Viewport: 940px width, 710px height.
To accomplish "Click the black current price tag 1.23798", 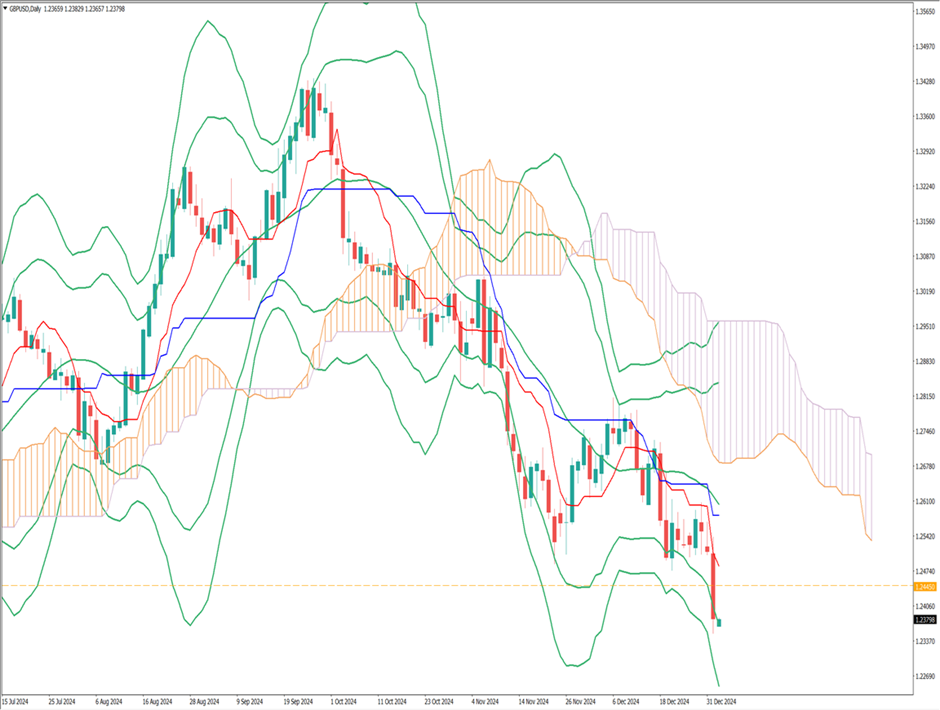I will (925, 620).
